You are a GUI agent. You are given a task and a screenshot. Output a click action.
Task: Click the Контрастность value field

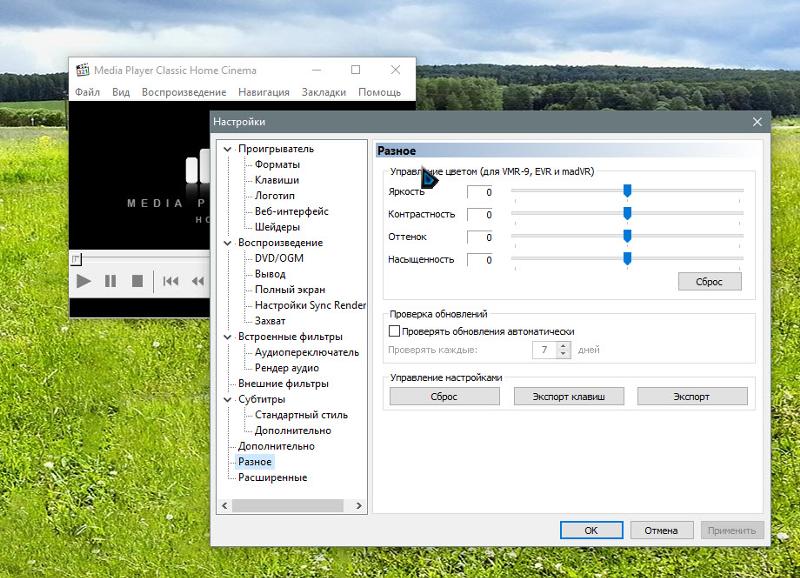click(480, 215)
